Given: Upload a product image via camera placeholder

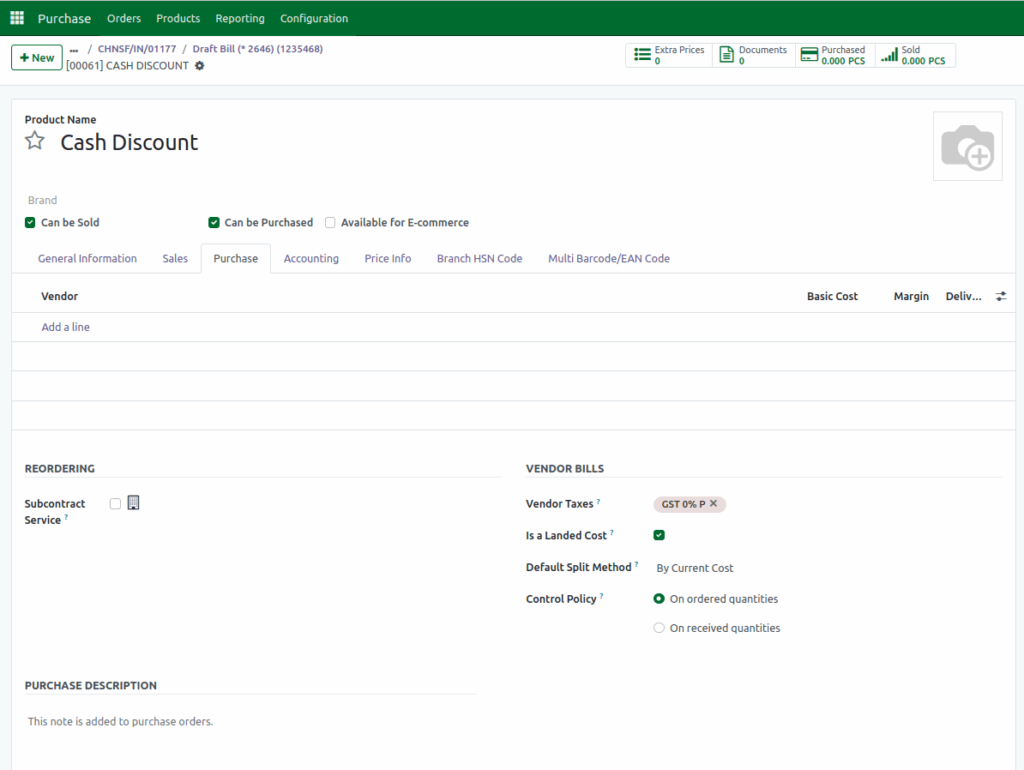Looking at the screenshot, I should 967,146.
